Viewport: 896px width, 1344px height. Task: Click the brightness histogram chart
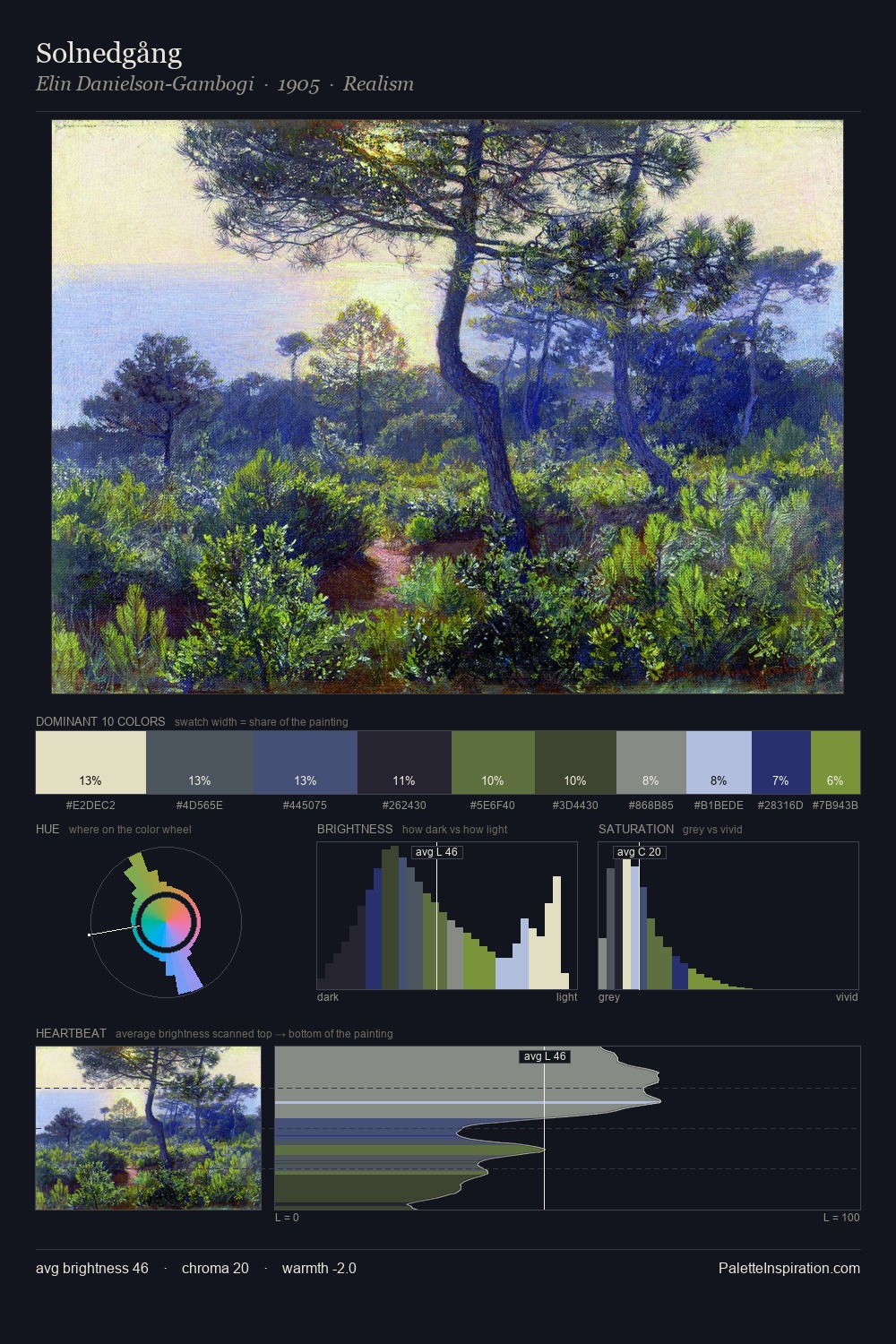coord(447,916)
